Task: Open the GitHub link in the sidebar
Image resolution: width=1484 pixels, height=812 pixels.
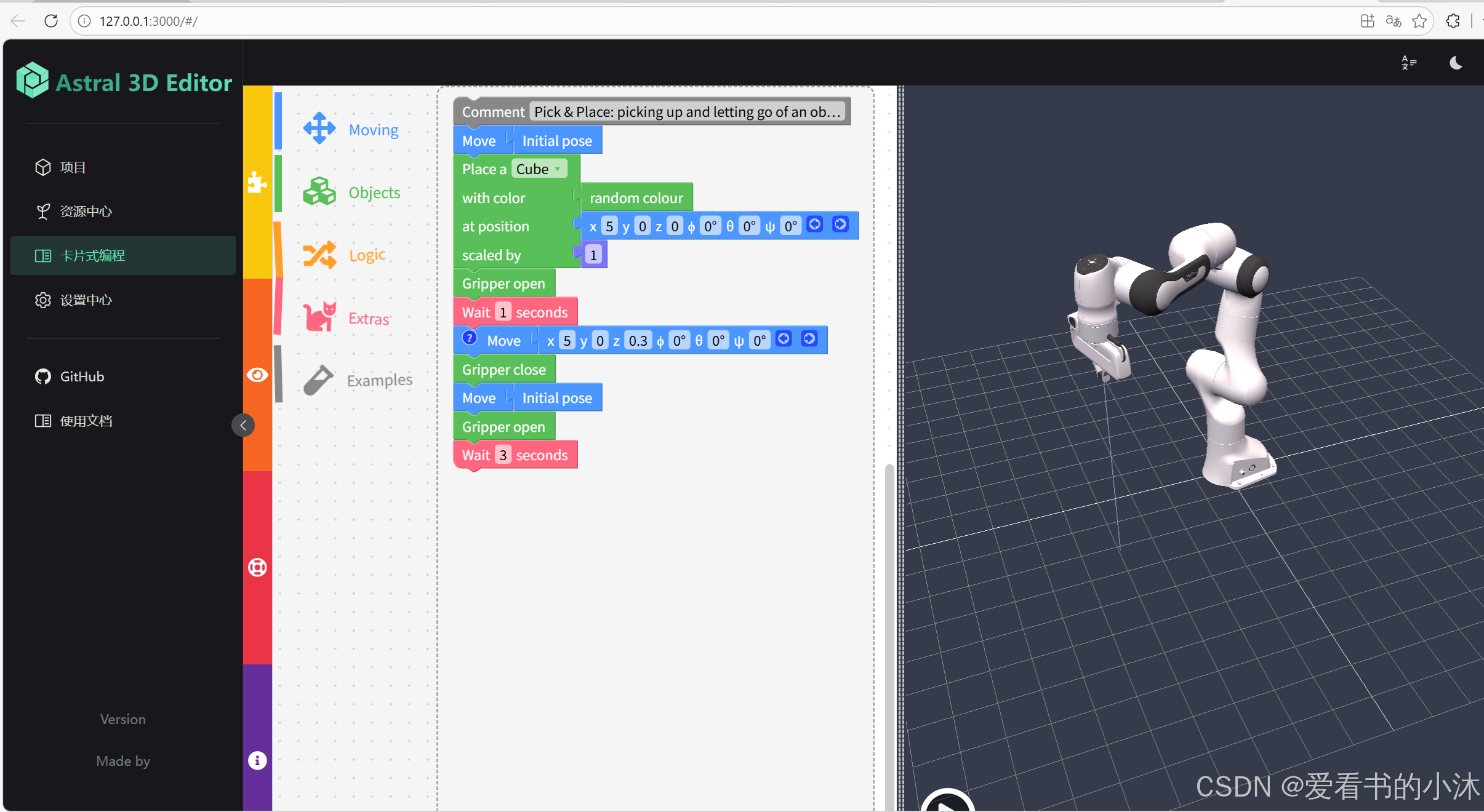Action: pos(122,376)
